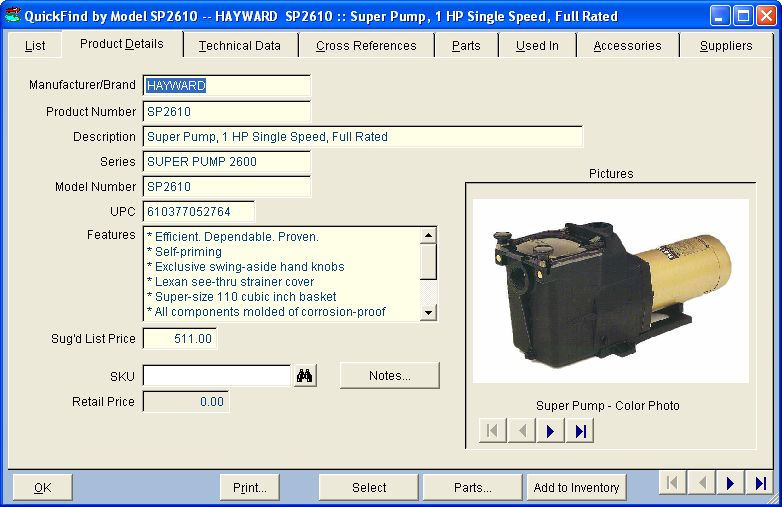This screenshot has height=507, width=782.
Task: Select the Product Details tab
Action: pos(122,44)
